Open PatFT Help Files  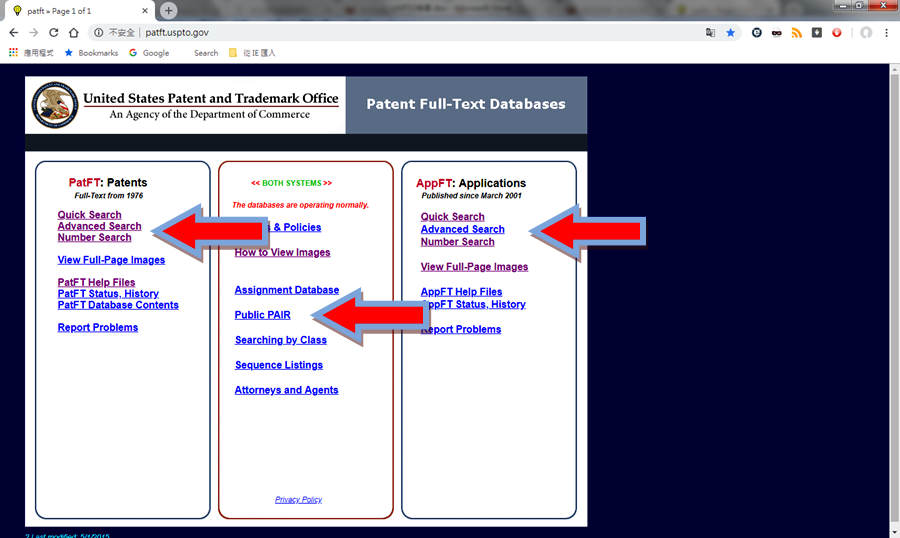96,282
